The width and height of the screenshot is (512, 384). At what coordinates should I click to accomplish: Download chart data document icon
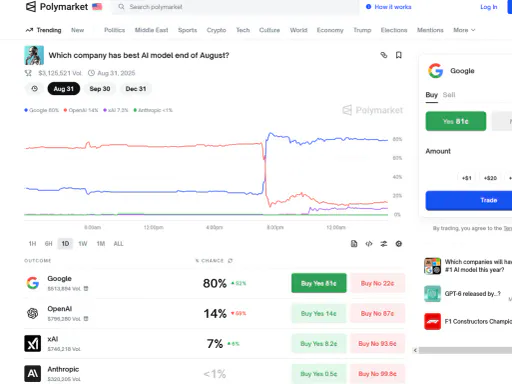coord(354,244)
